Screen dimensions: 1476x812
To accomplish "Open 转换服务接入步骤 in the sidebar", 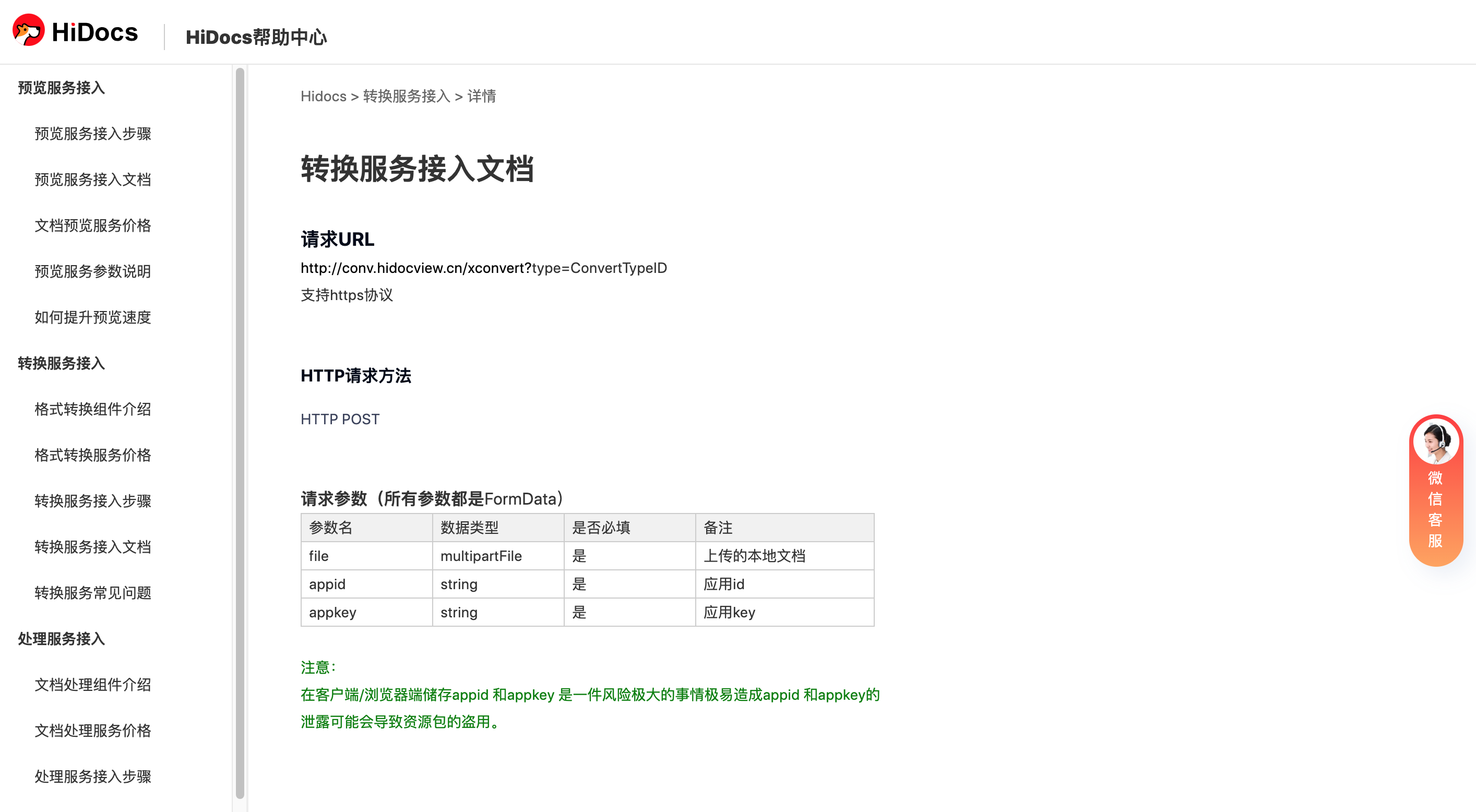I will 93,501.
